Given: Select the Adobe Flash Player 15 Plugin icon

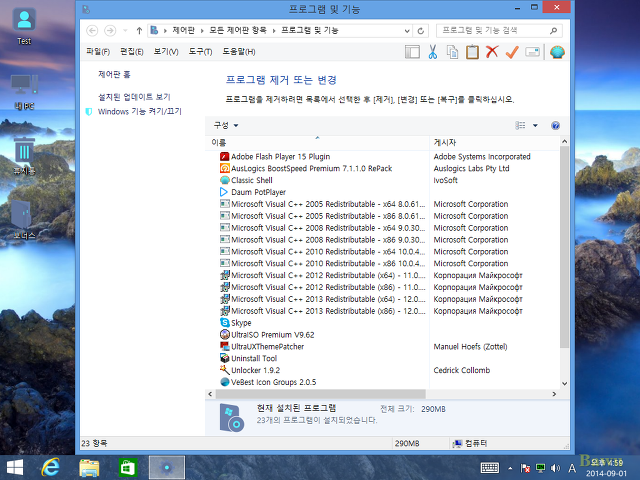Looking at the screenshot, I should (x=224, y=157).
